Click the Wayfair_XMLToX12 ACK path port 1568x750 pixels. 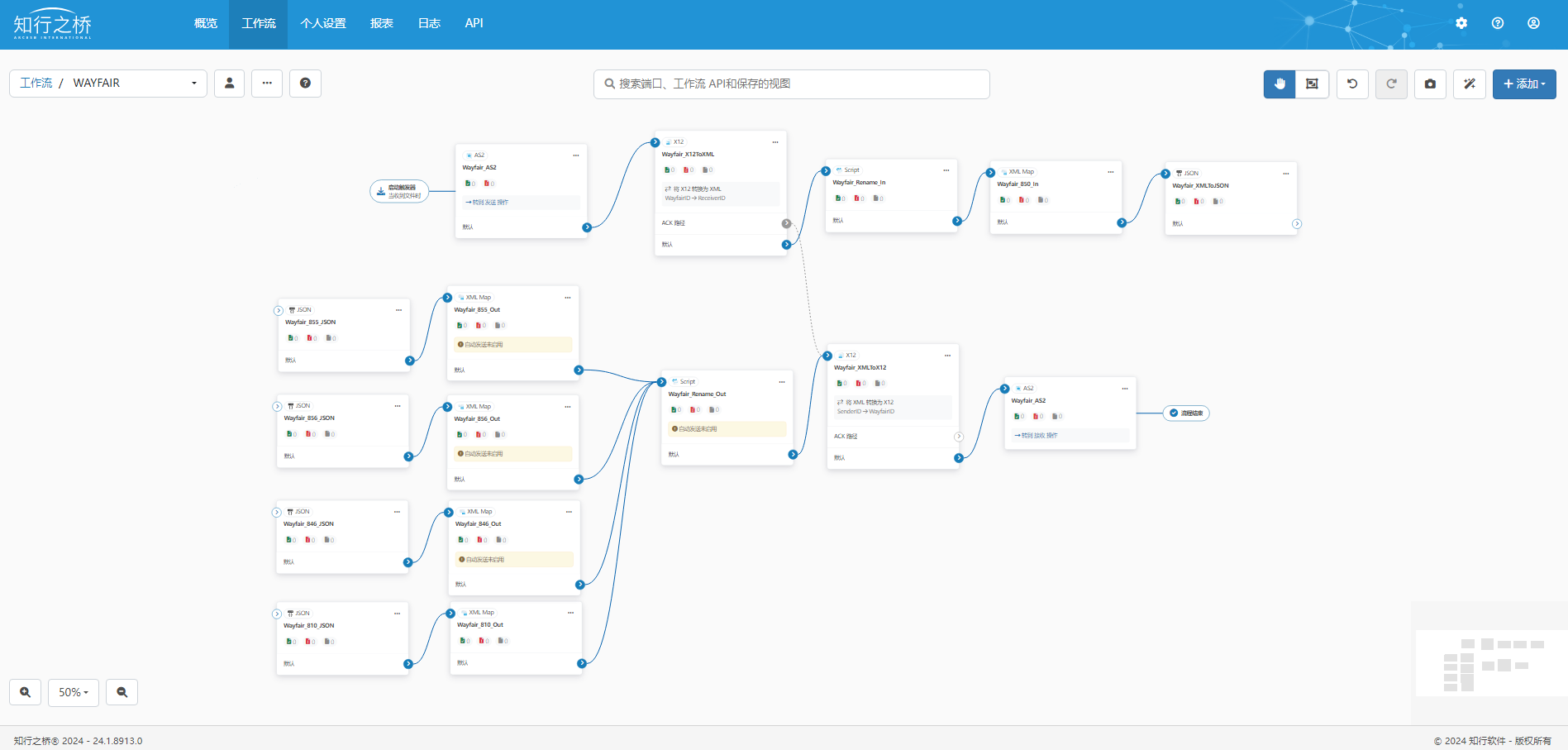959,437
